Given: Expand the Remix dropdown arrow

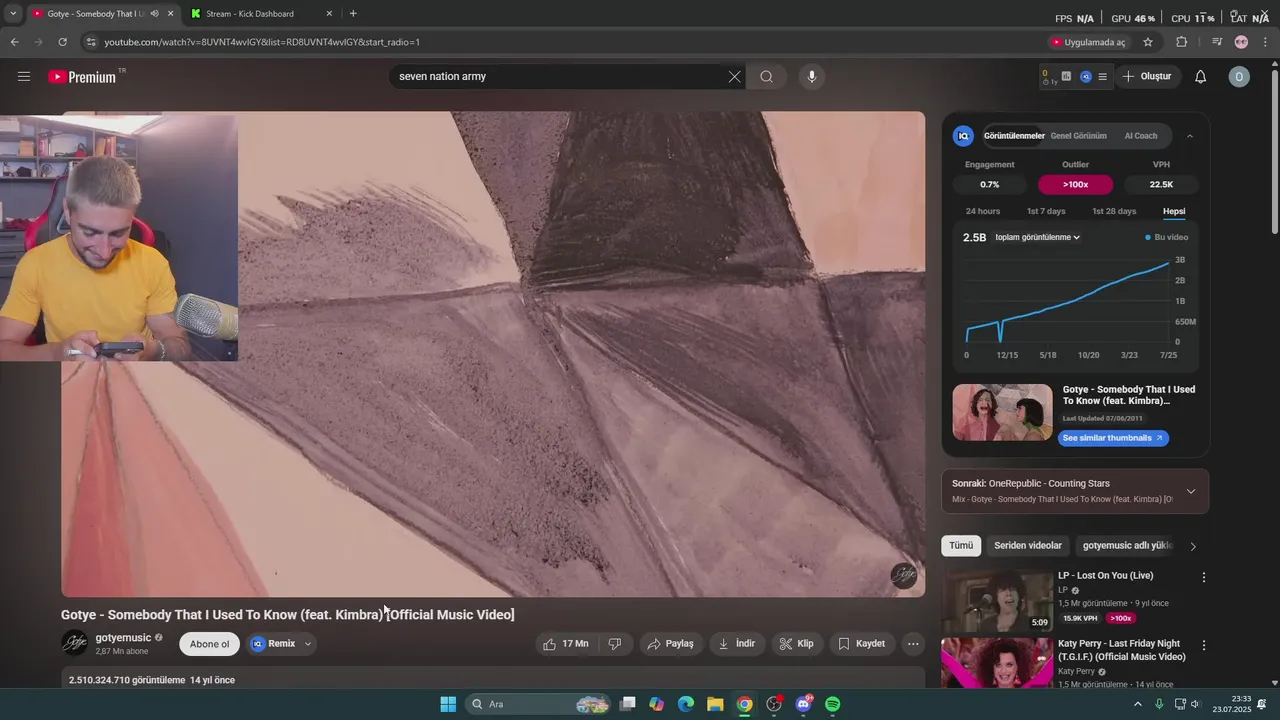Looking at the screenshot, I should (308, 644).
